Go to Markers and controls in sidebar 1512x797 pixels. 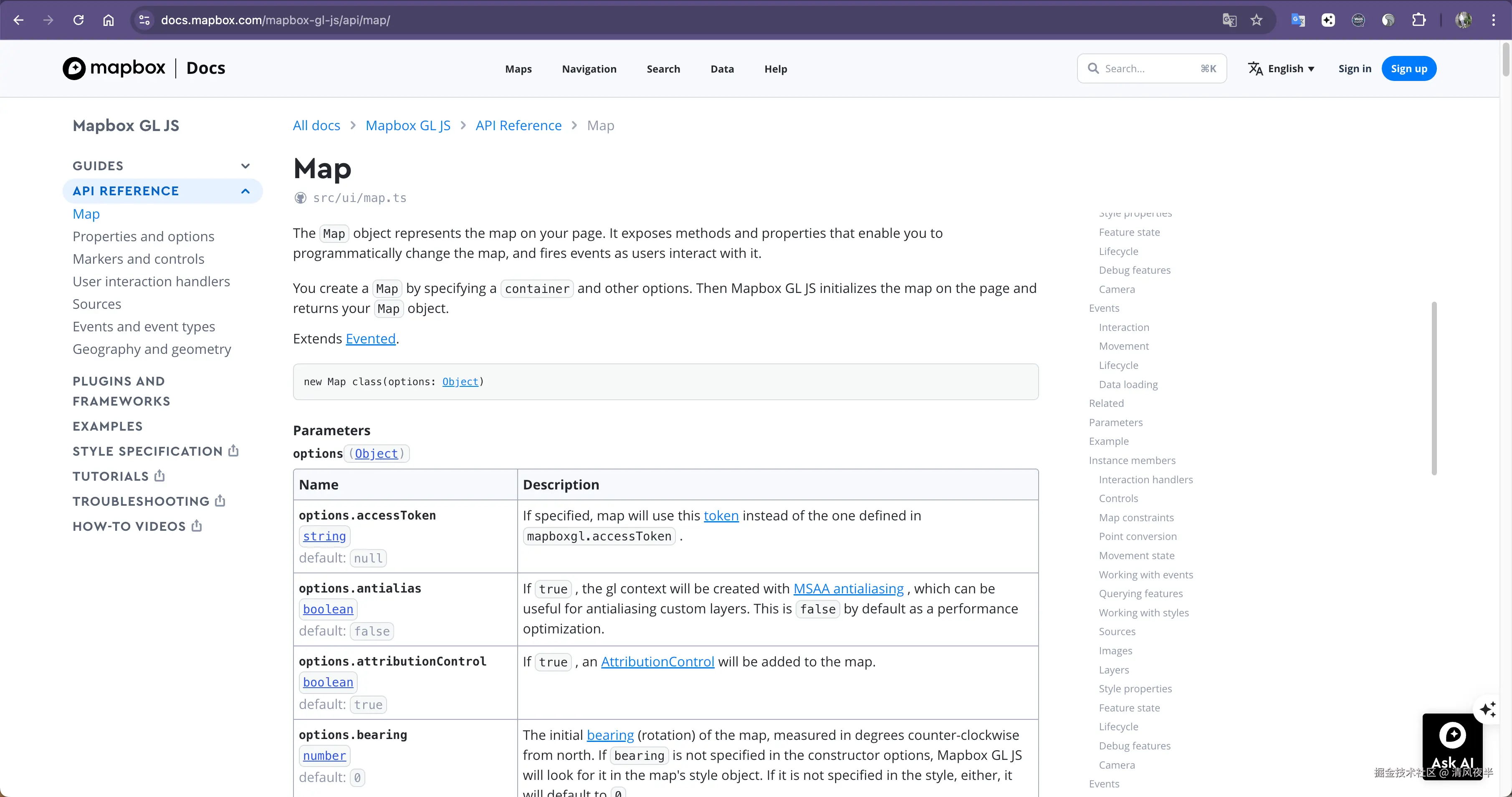pyautogui.click(x=139, y=259)
